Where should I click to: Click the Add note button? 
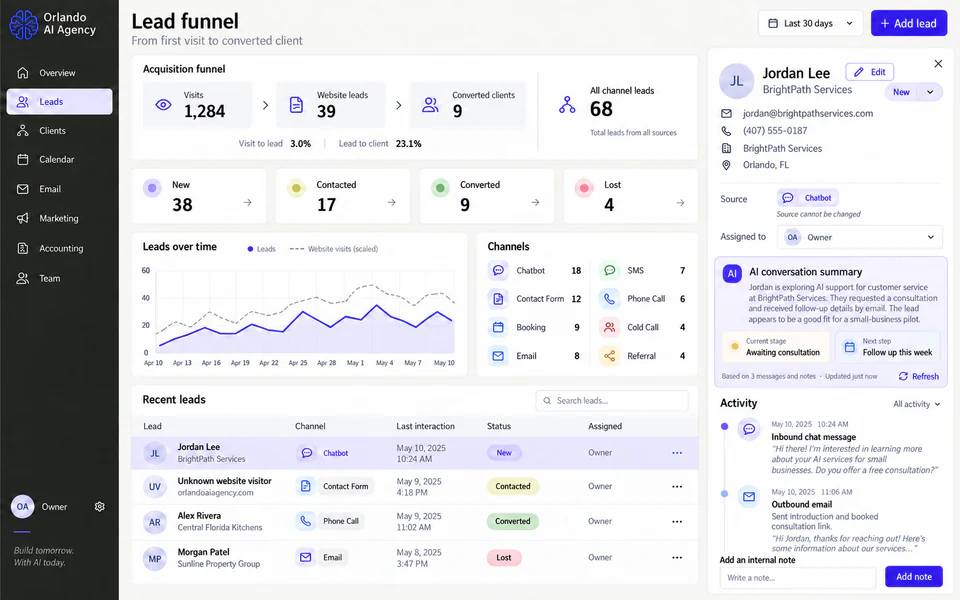[x=913, y=577]
